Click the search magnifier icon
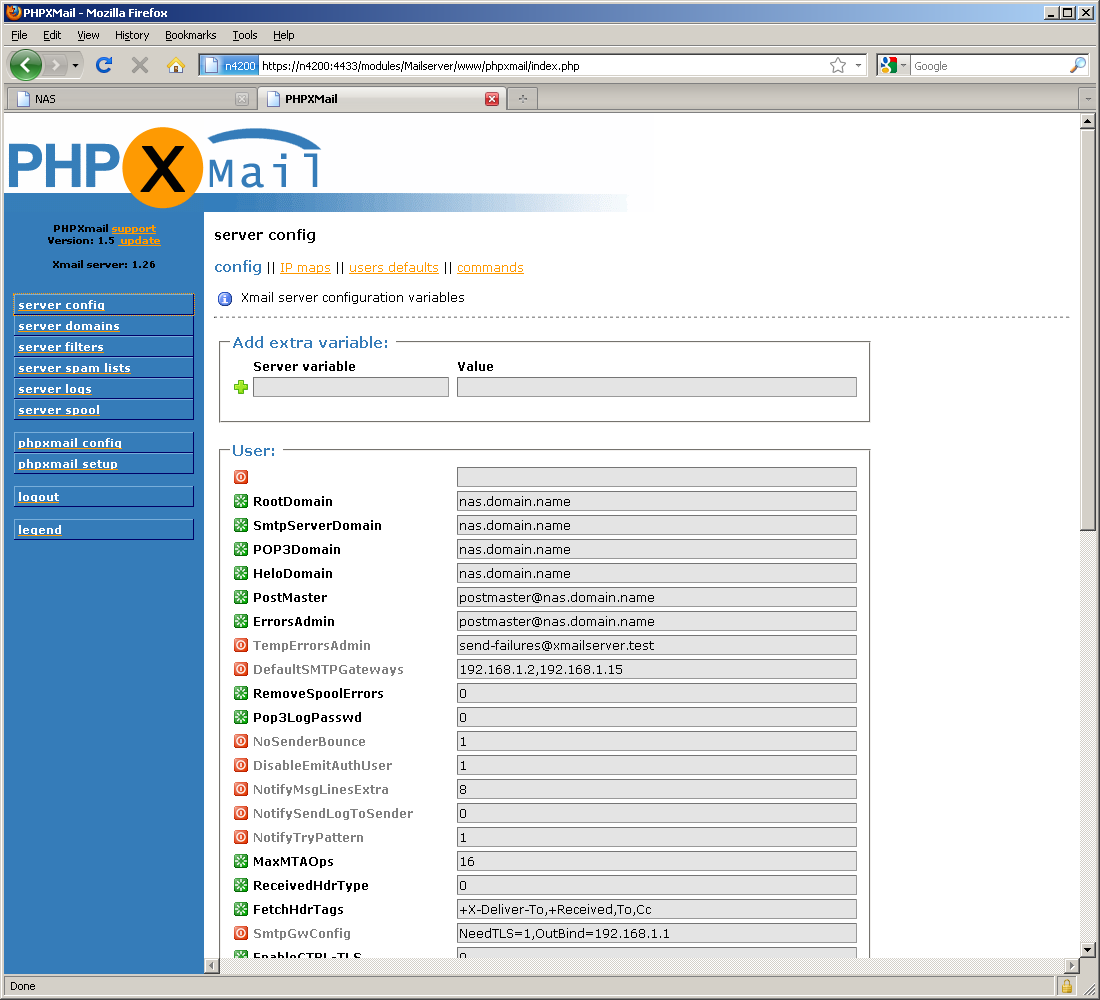1100x1000 pixels. (x=1078, y=65)
